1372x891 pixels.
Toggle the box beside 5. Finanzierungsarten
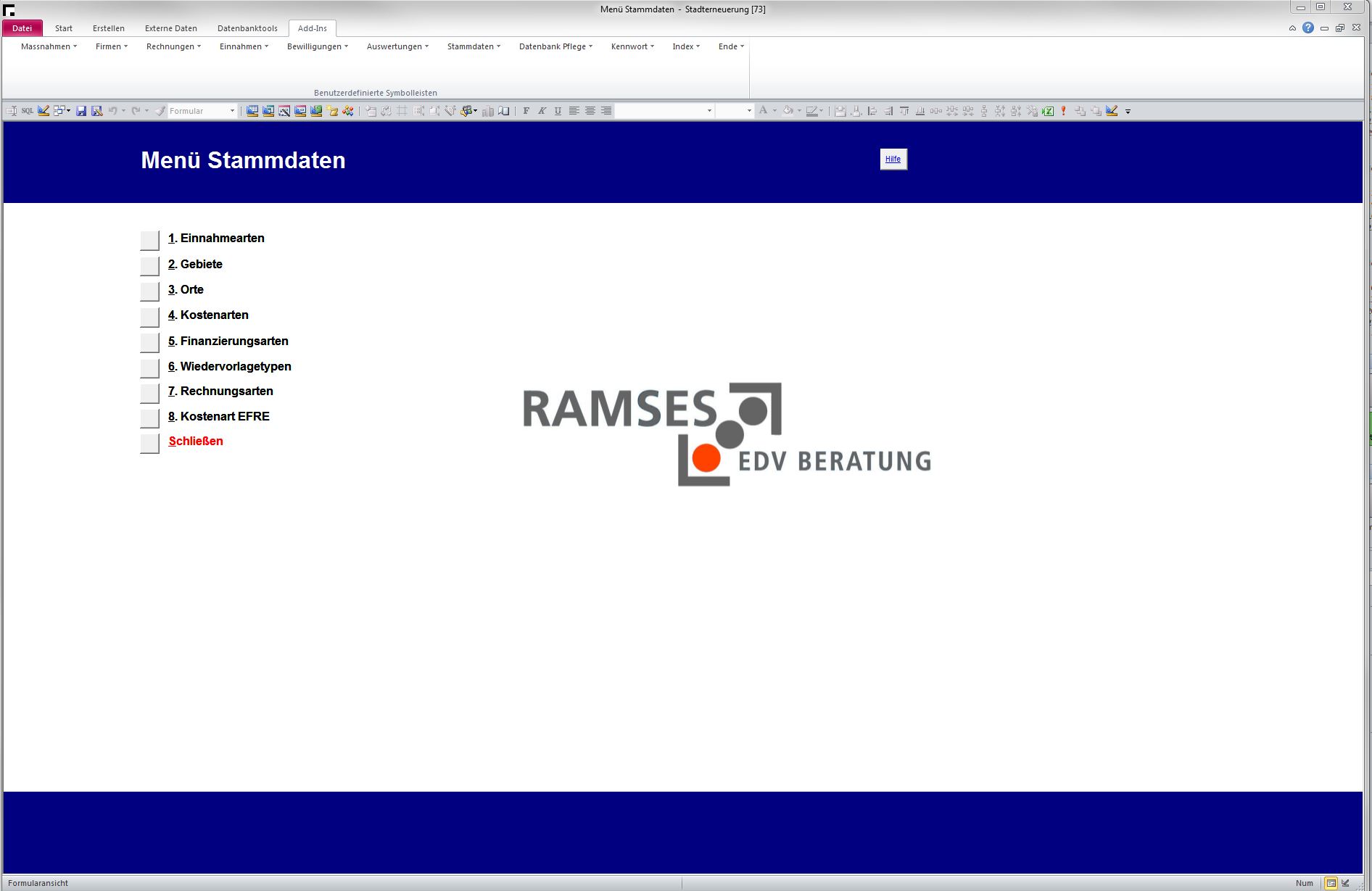pyautogui.click(x=149, y=342)
